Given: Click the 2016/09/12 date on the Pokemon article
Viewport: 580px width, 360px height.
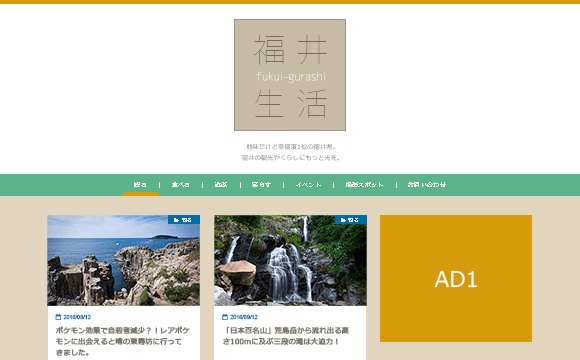Looking at the screenshot, I should tap(77, 317).
